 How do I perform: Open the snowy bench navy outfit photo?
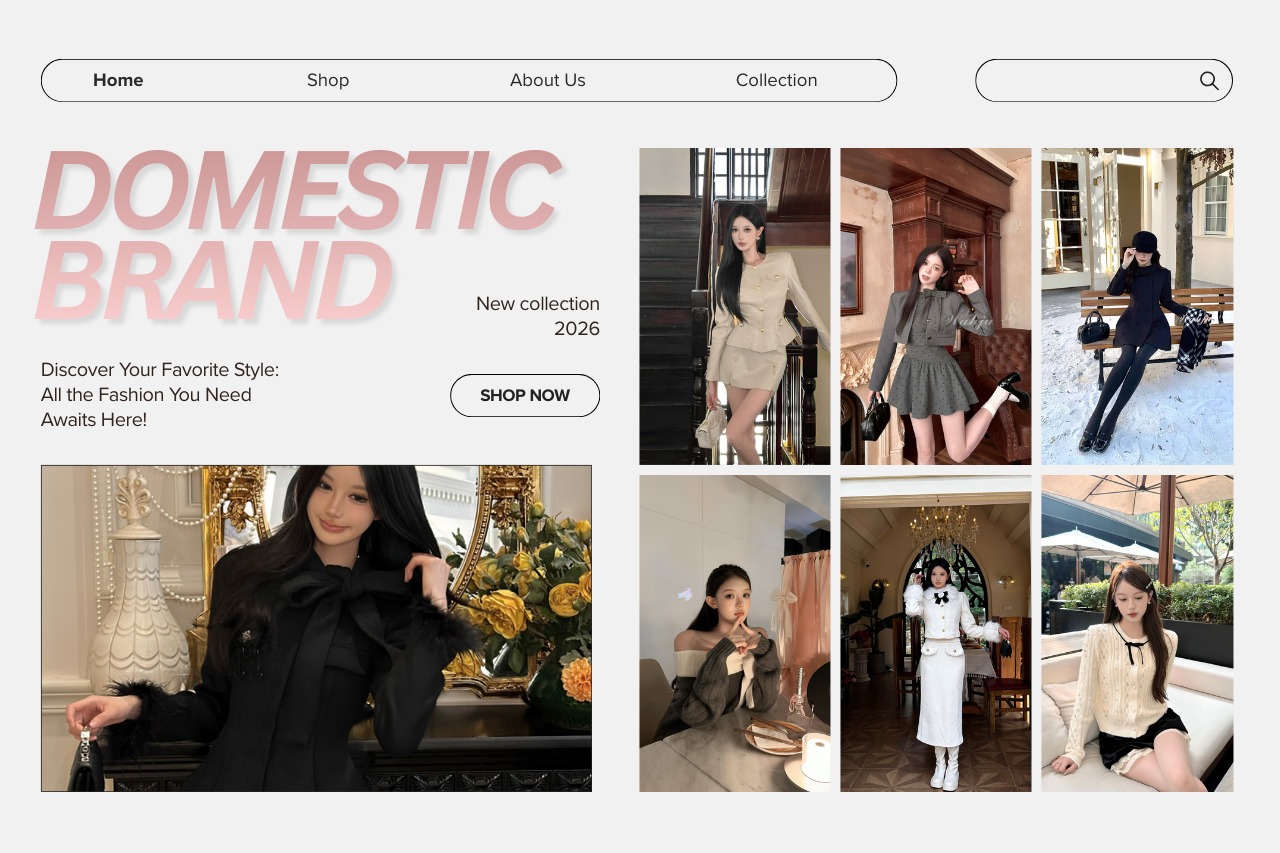1137,306
